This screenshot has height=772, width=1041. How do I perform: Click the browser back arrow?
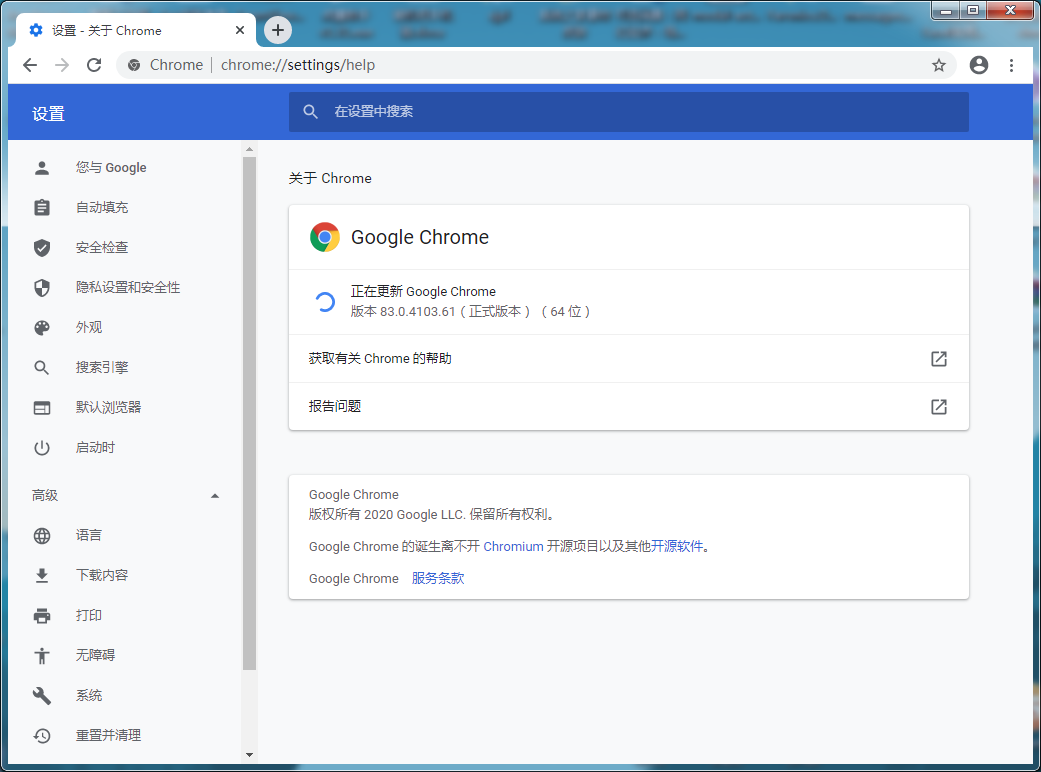[x=30, y=65]
